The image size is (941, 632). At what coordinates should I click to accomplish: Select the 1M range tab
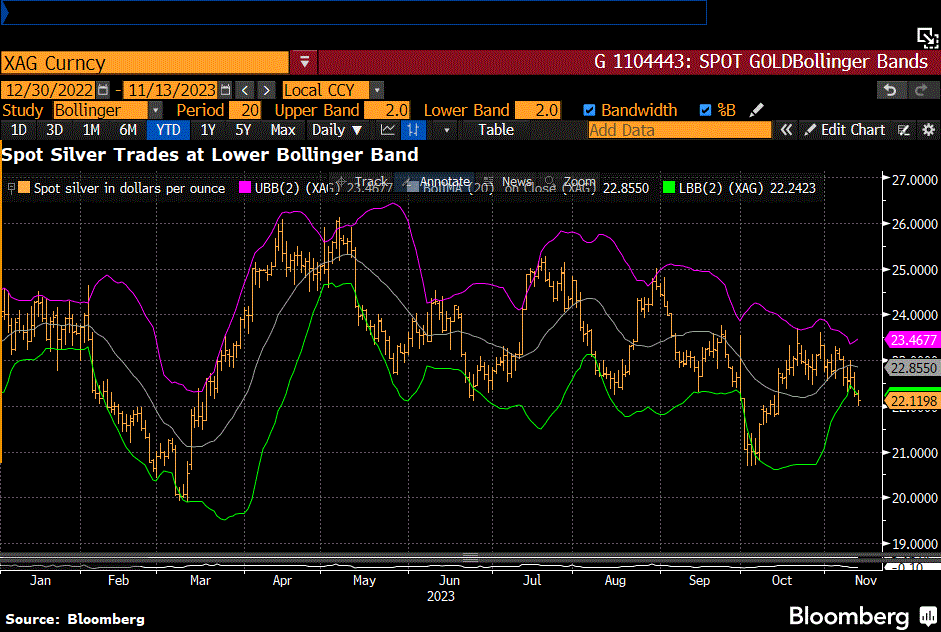coord(91,130)
